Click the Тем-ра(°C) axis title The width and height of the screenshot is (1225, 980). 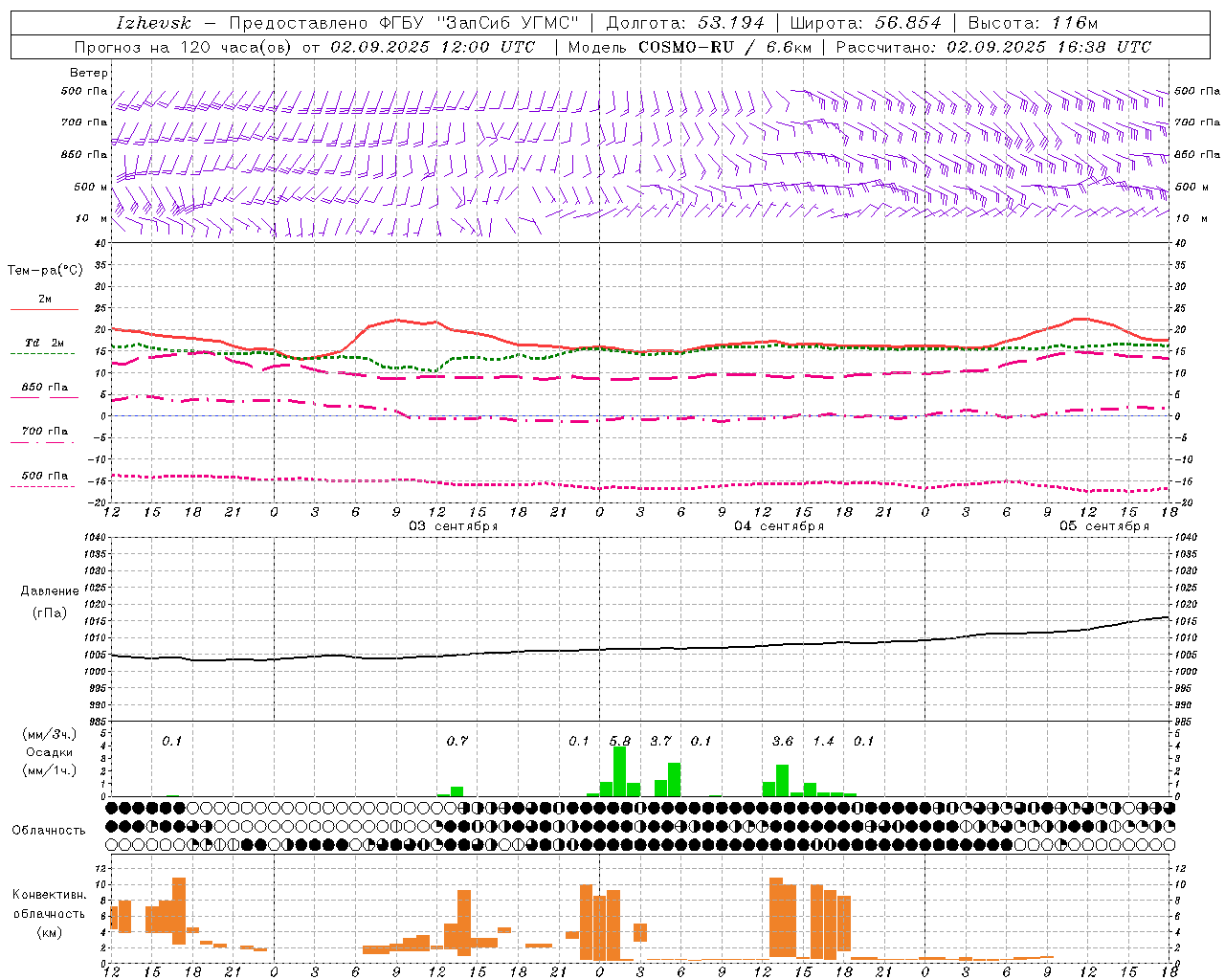coord(45,271)
